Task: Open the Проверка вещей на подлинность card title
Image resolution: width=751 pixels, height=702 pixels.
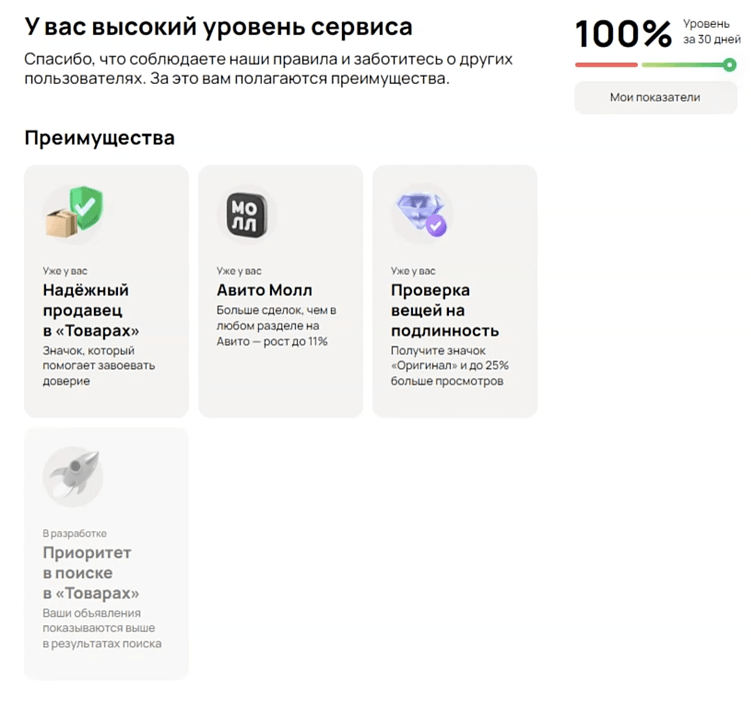Action: click(445, 310)
